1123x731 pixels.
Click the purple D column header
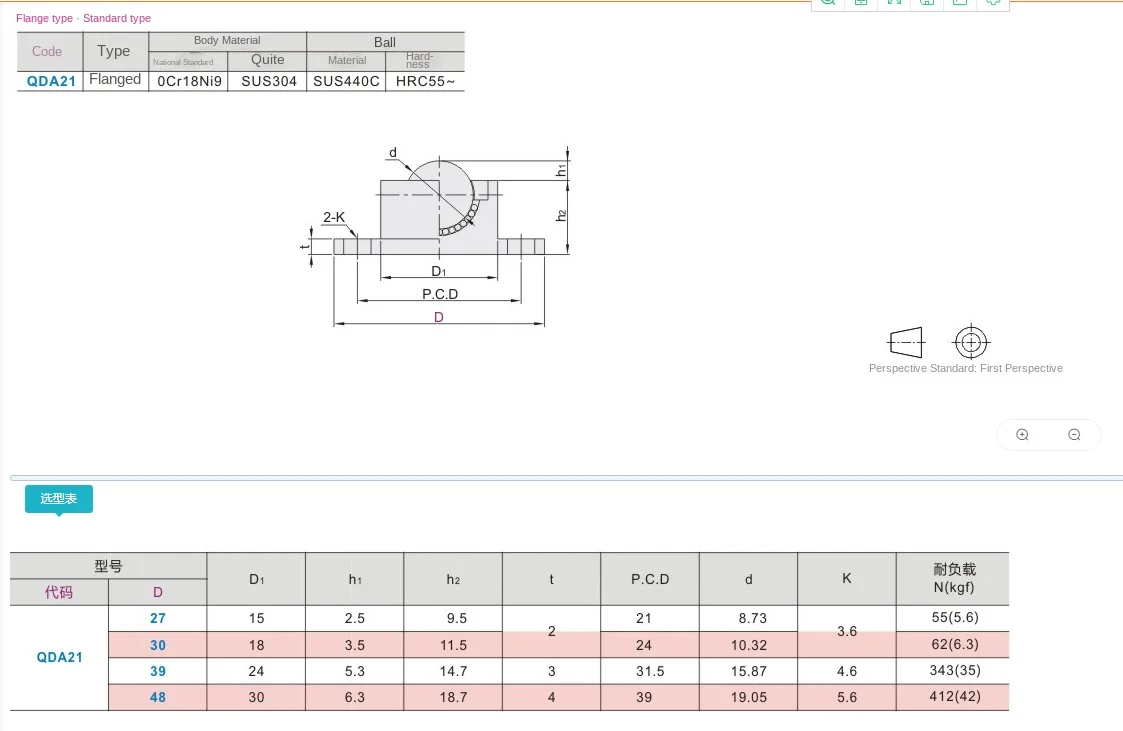click(157, 592)
